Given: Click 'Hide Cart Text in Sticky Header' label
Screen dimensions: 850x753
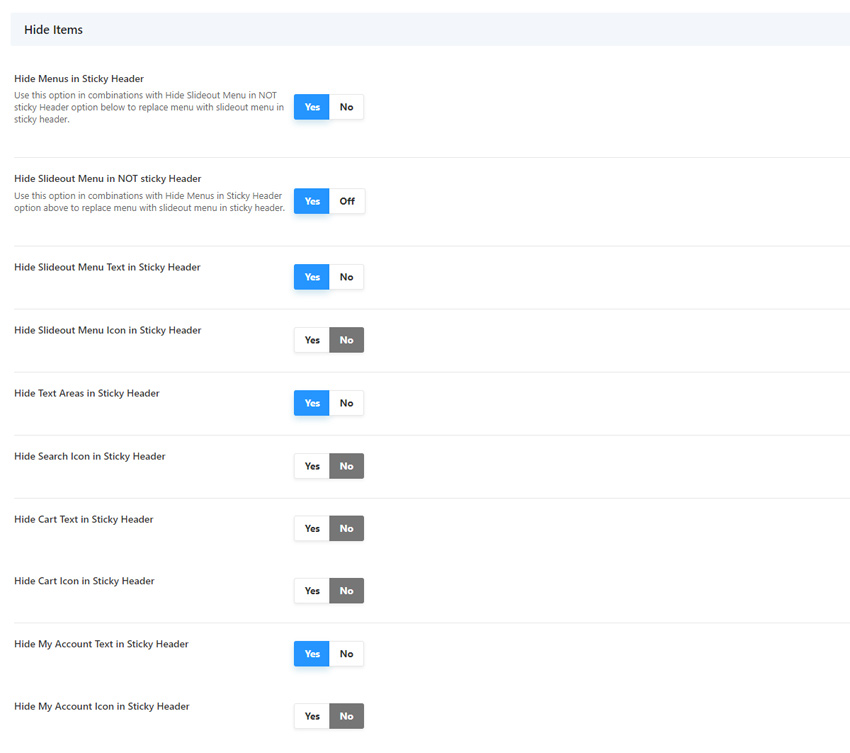Looking at the screenshot, I should pos(83,519).
